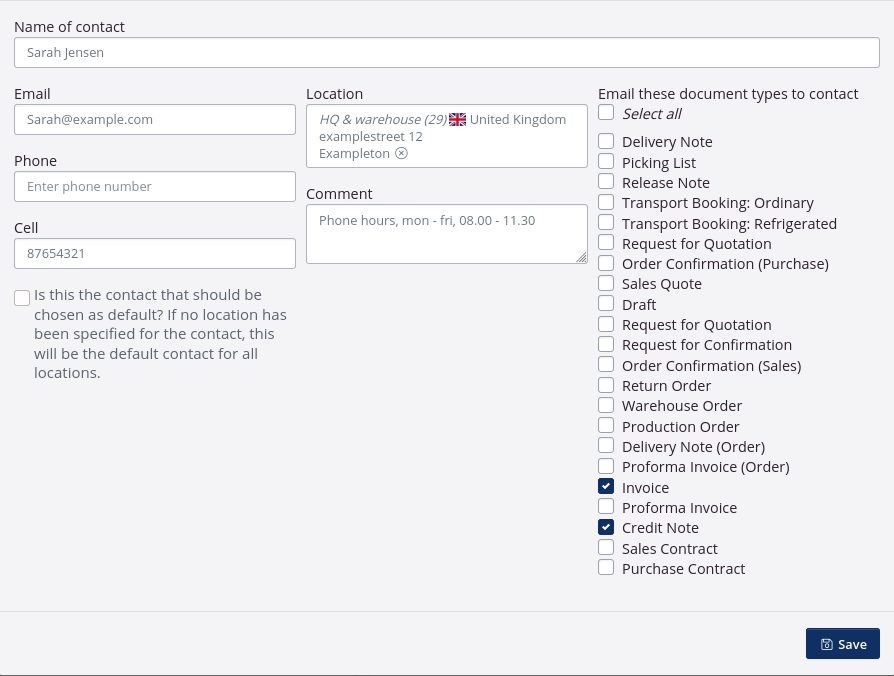Viewport: 894px width, 676px height.
Task: Enable Sales Quote document emails
Action: pyautogui.click(x=606, y=284)
